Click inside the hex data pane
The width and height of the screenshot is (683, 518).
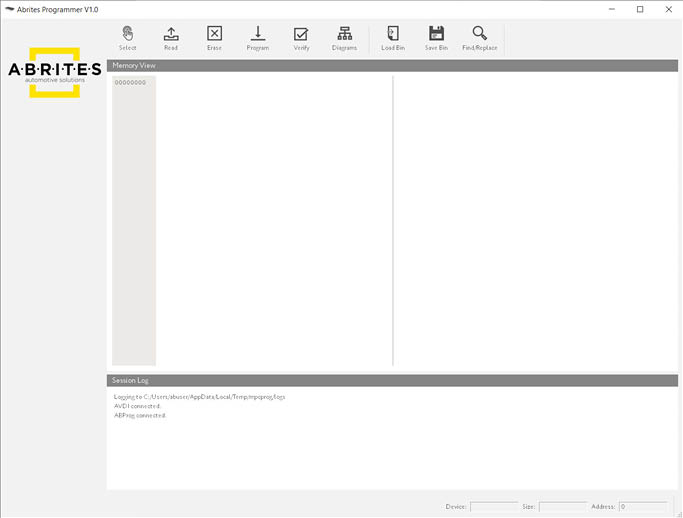(x=274, y=220)
